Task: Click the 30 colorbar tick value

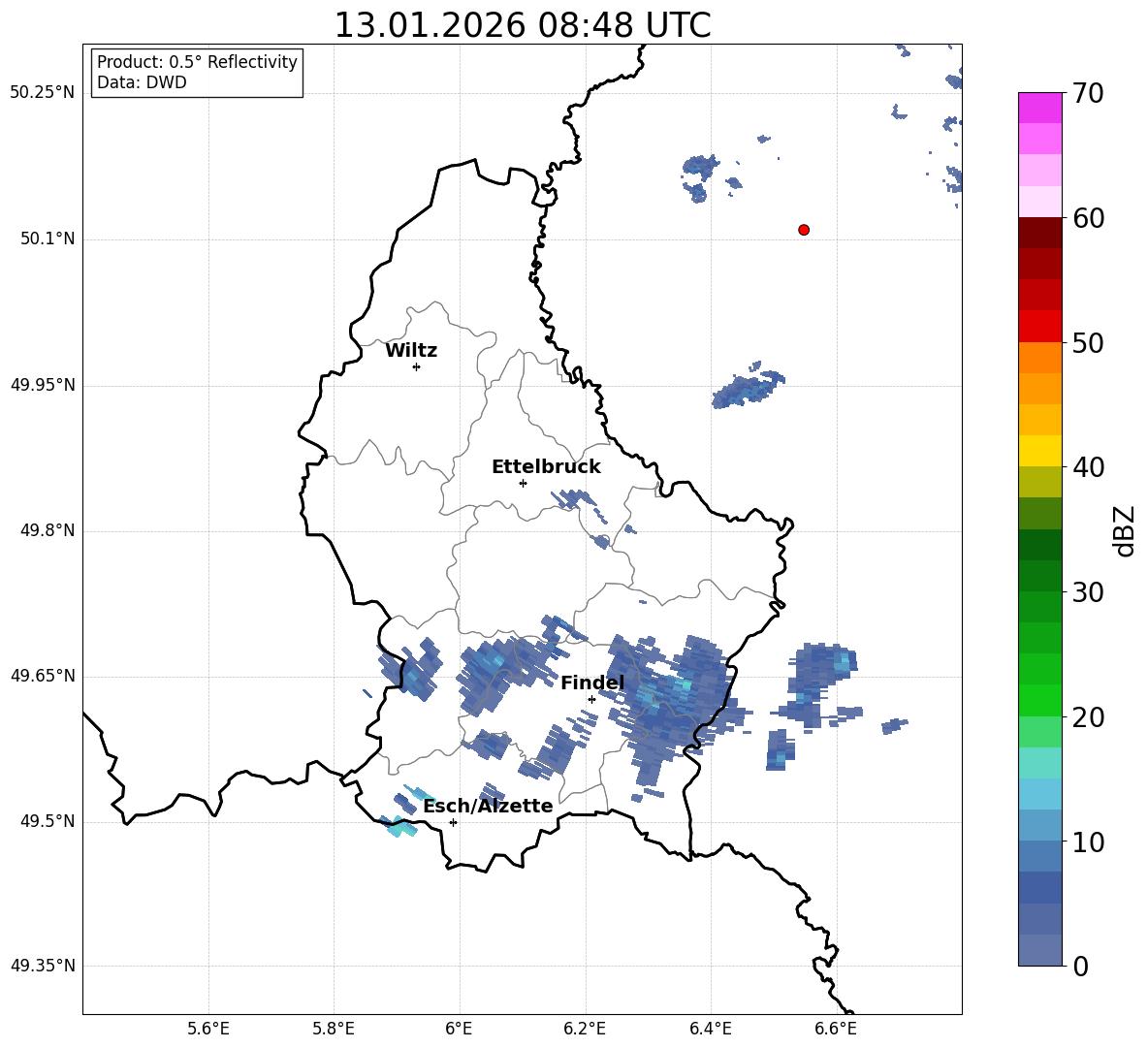Action: coord(1089,592)
